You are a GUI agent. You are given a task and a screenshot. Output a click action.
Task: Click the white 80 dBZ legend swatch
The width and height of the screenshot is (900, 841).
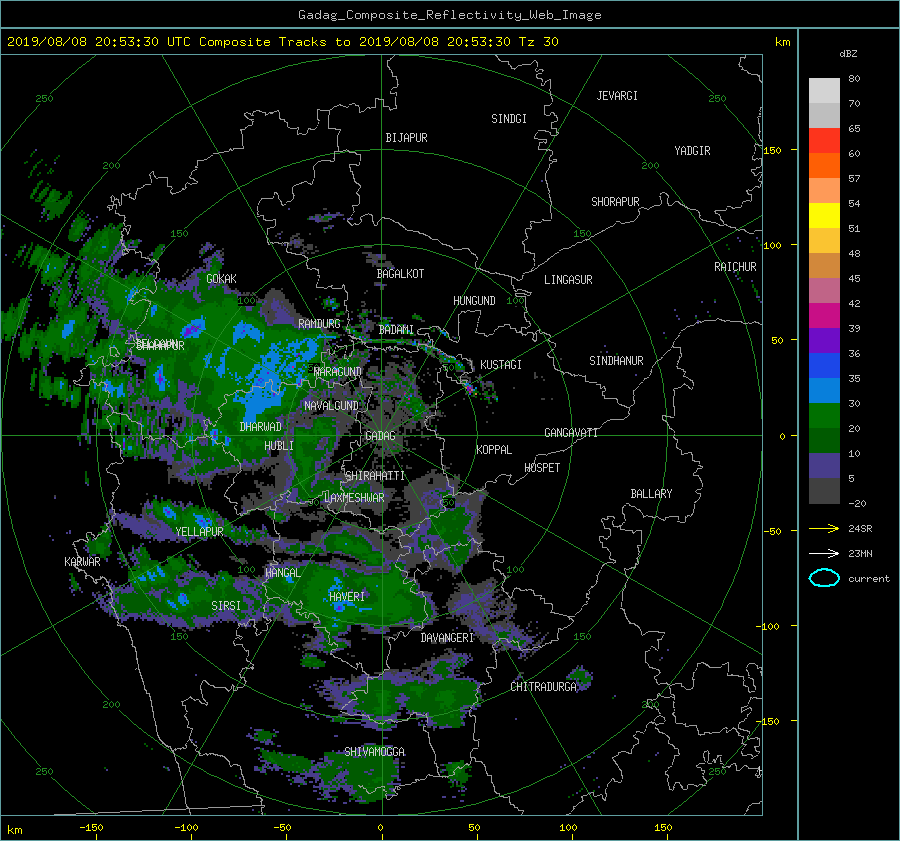click(x=824, y=90)
